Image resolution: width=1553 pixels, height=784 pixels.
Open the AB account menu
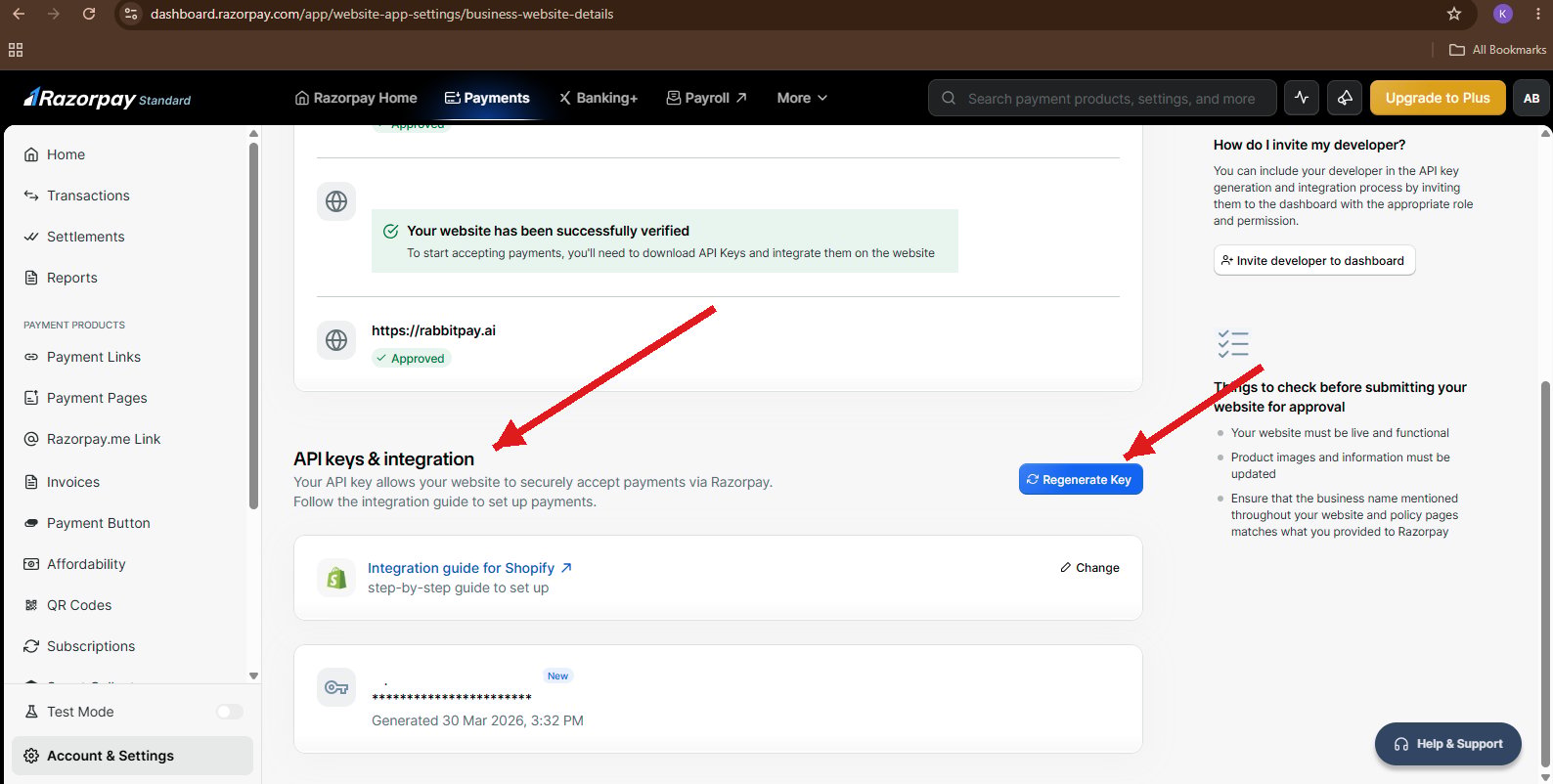pyautogui.click(x=1531, y=98)
